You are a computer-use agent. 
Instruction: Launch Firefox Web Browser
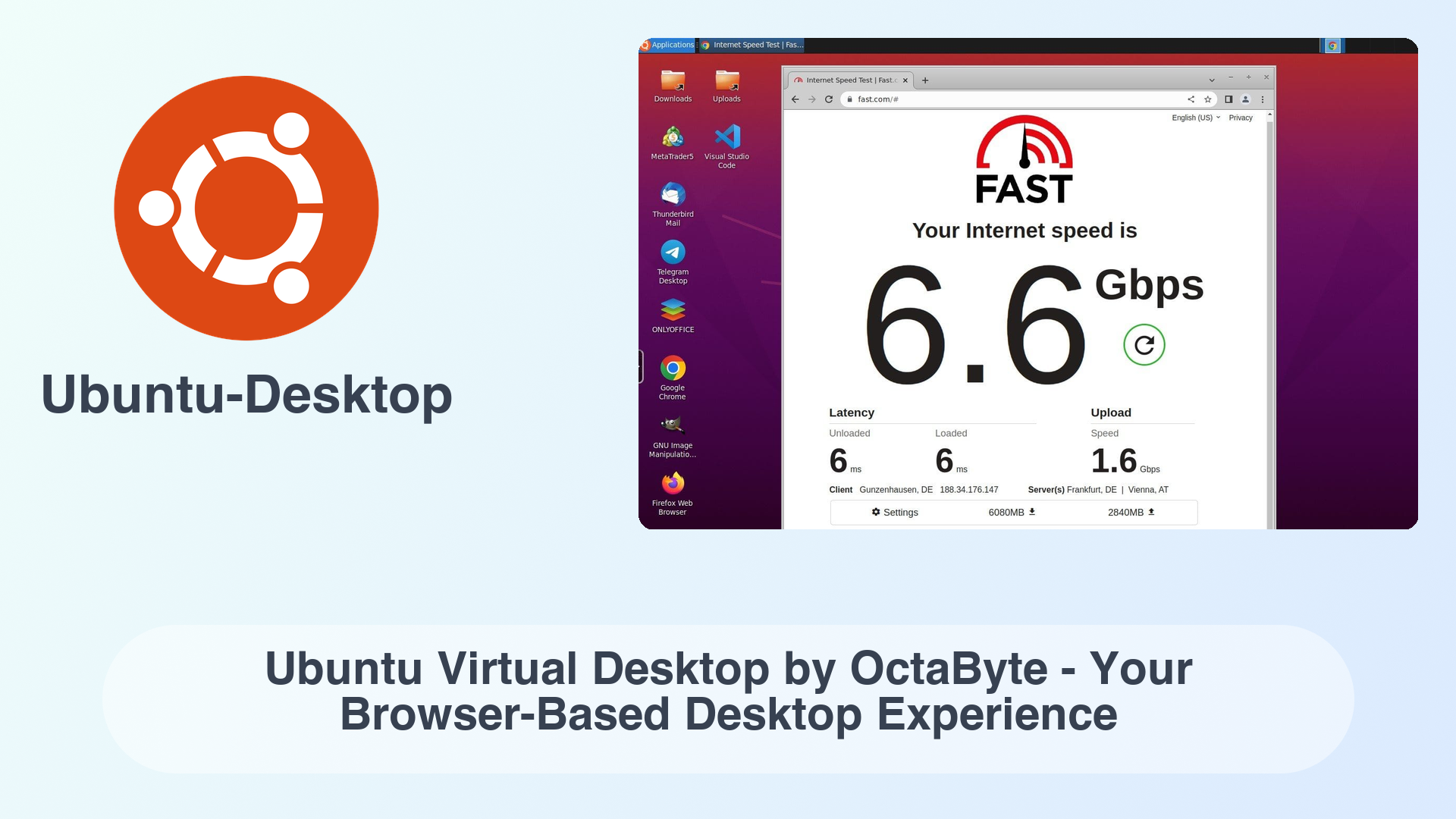[x=670, y=485]
